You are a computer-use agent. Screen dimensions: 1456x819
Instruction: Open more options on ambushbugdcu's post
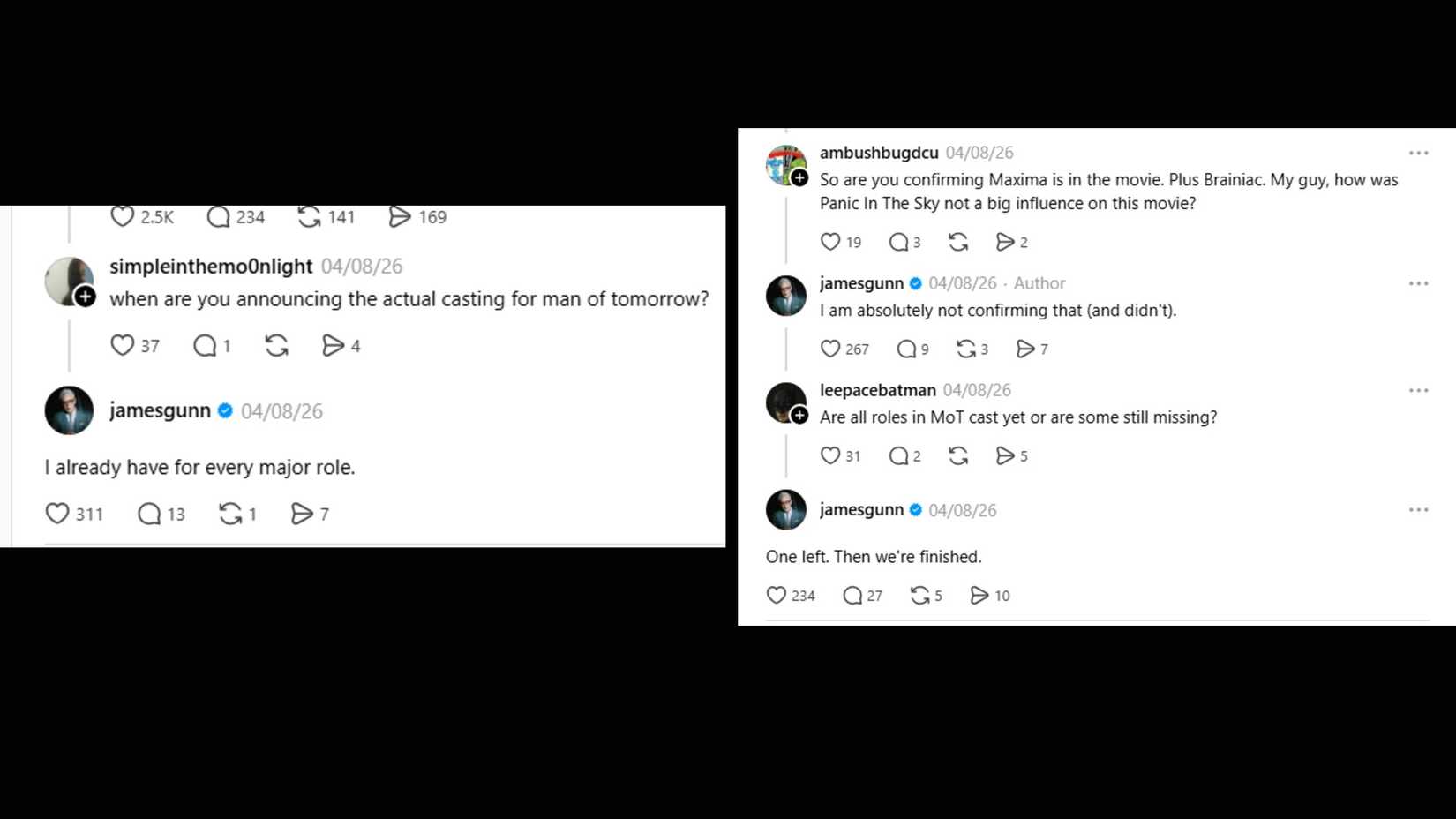coord(1418,152)
